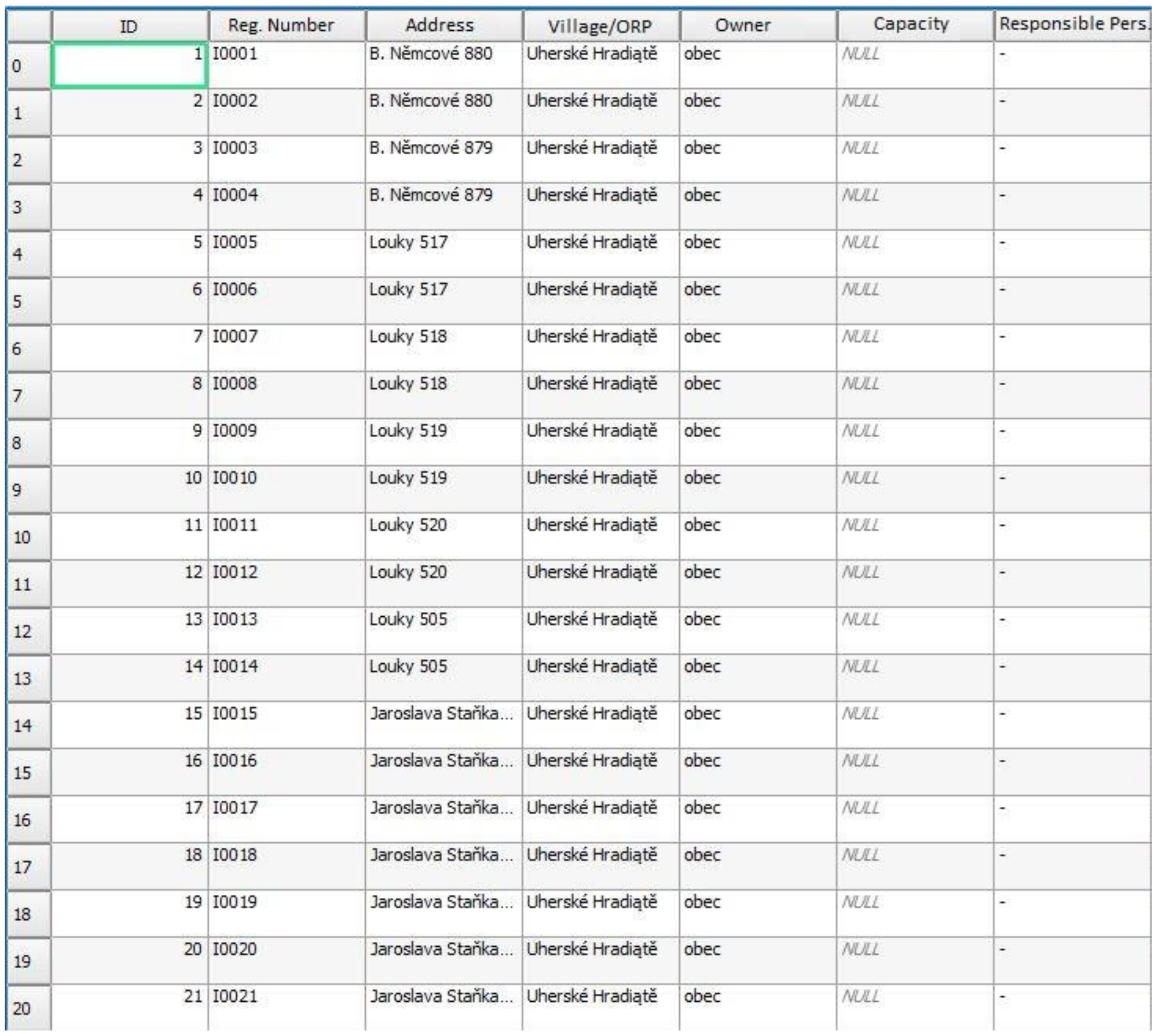Click the Owner cell in row 15
This screenshot has width=1158, height=1036.
tap(758, 772)
